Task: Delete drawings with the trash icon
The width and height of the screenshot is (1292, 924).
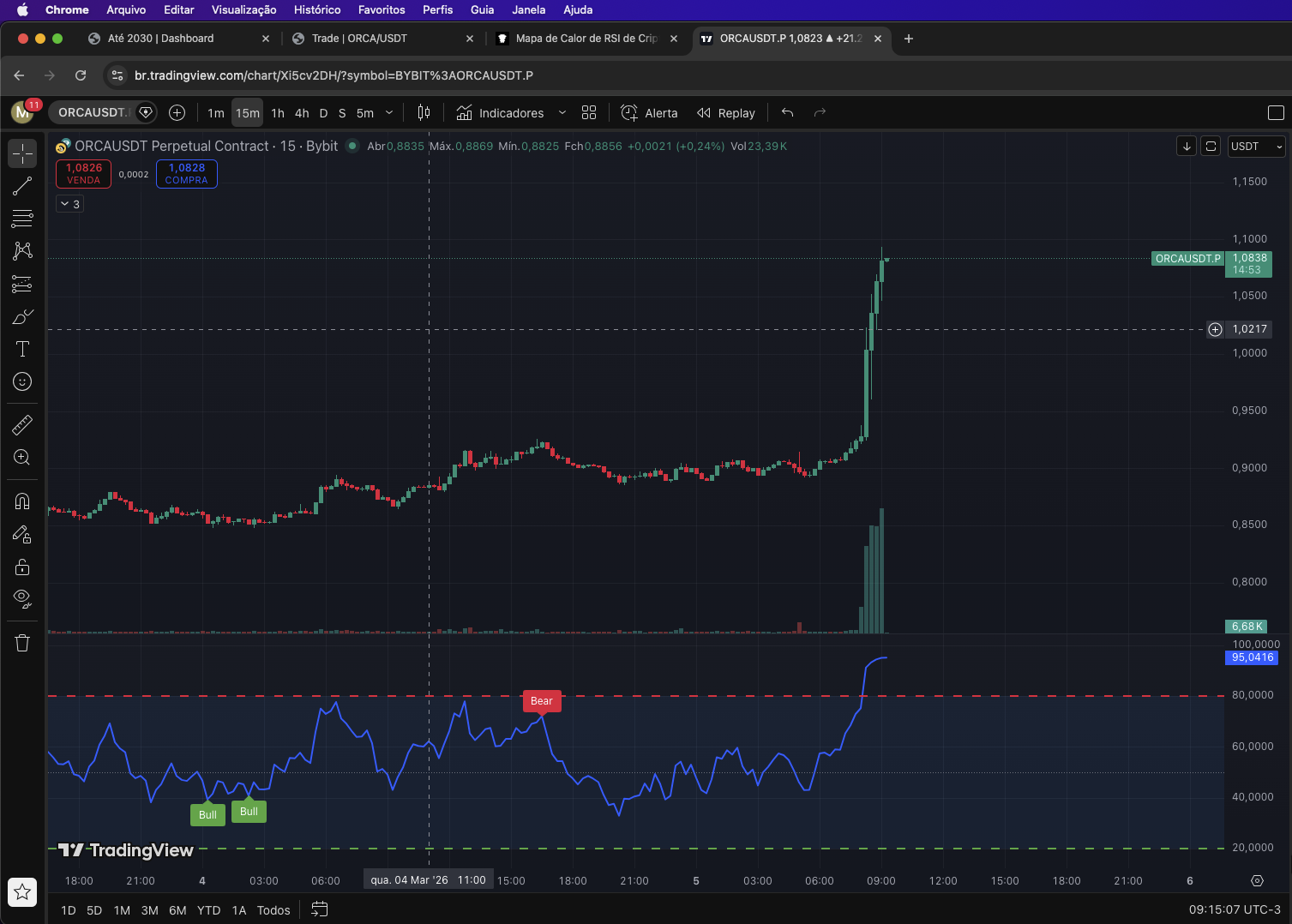Action: point(22,643)
